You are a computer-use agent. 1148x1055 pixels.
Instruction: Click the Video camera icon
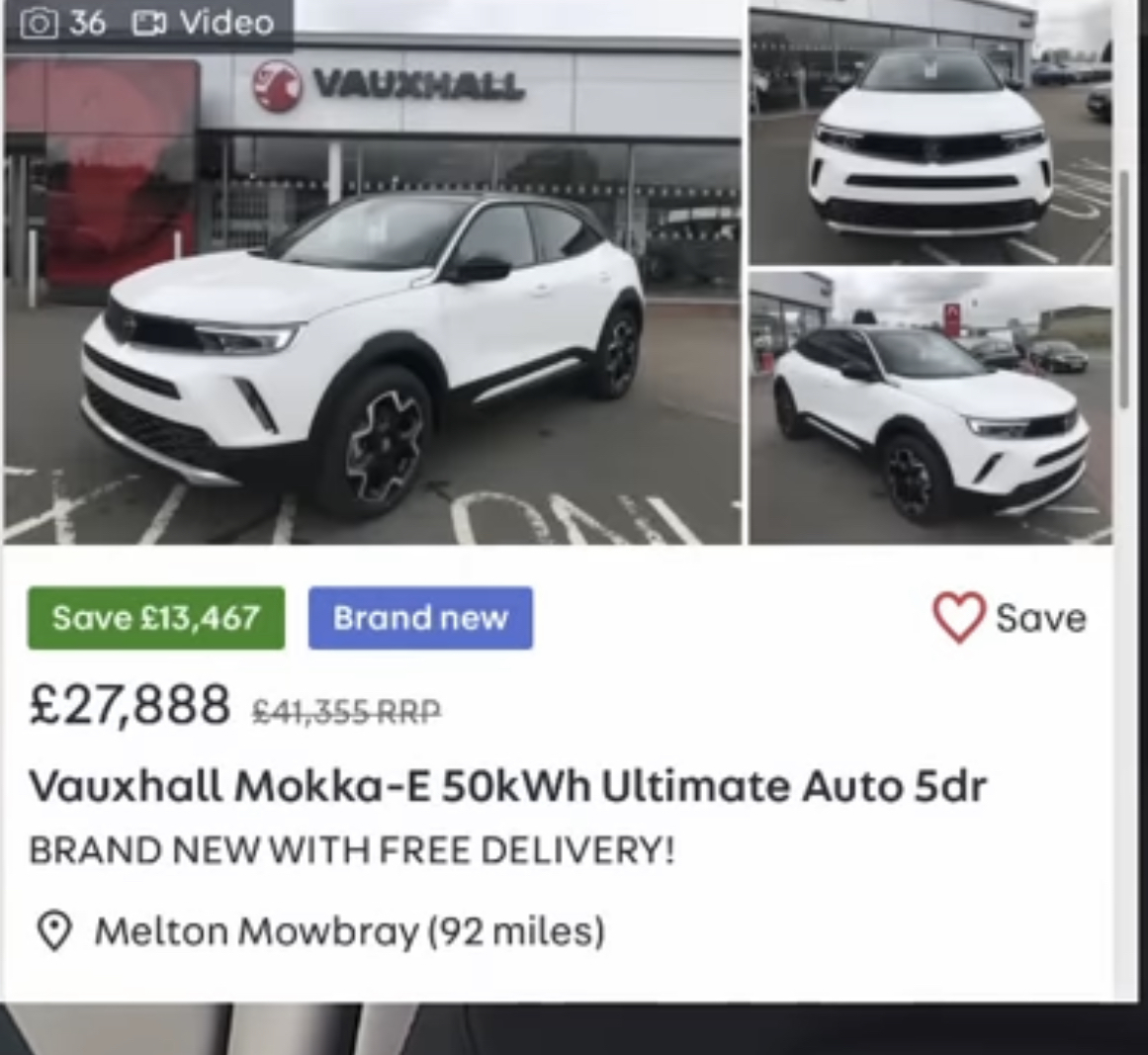(x=149, y=24)
